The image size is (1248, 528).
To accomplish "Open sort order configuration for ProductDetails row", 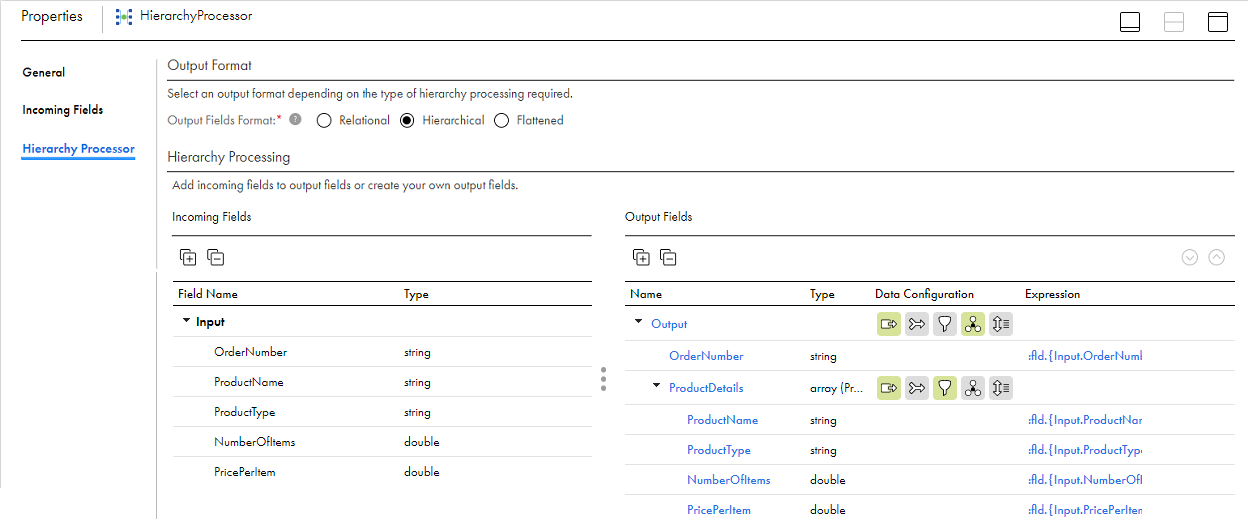I will [x=1001, y=388].
